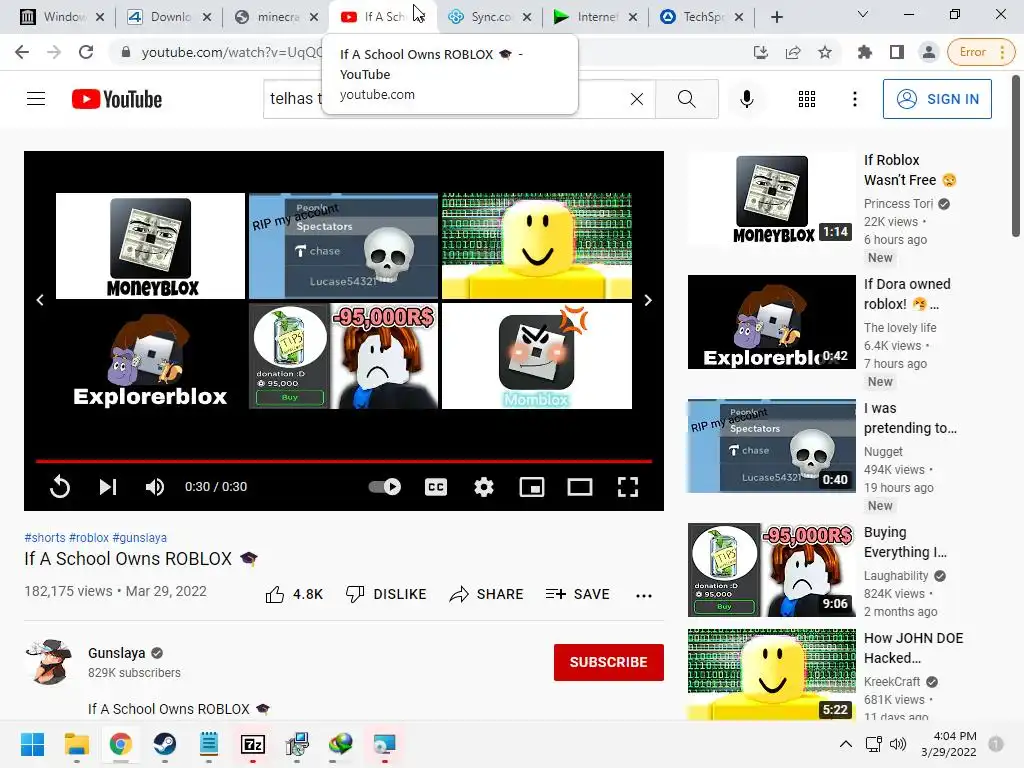Open YouTube settings three-dot menu
The width and height of the screenshot is (1024, 768).
[854, 99]
